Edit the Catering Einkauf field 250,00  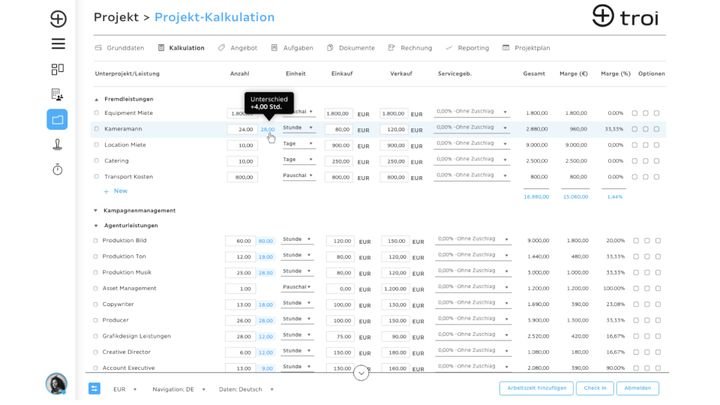click(339, 161)
